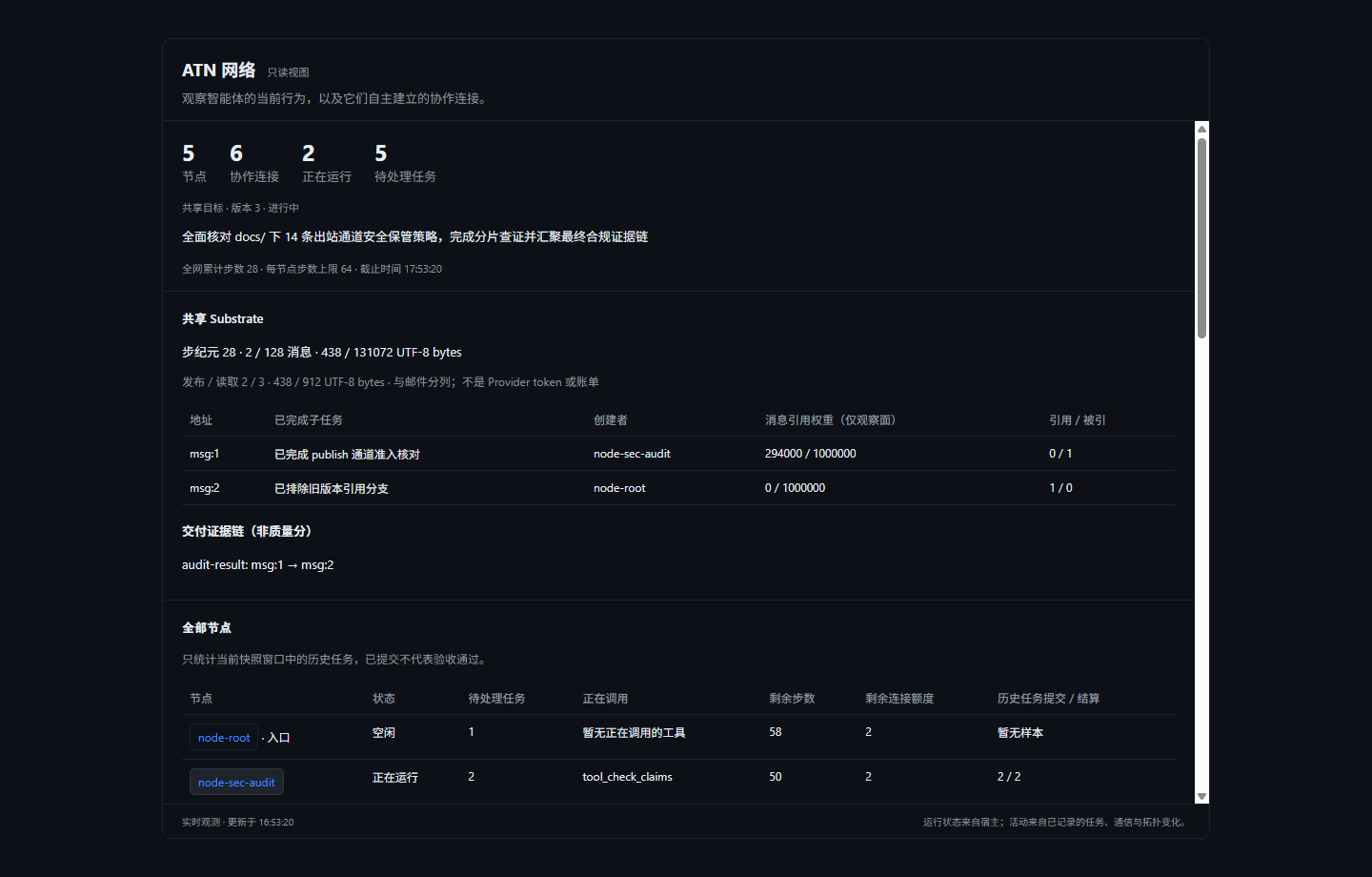Click '已完成 publish 通道准入核对' subtask
This screenshot has height=877, width=1372.
347,455
